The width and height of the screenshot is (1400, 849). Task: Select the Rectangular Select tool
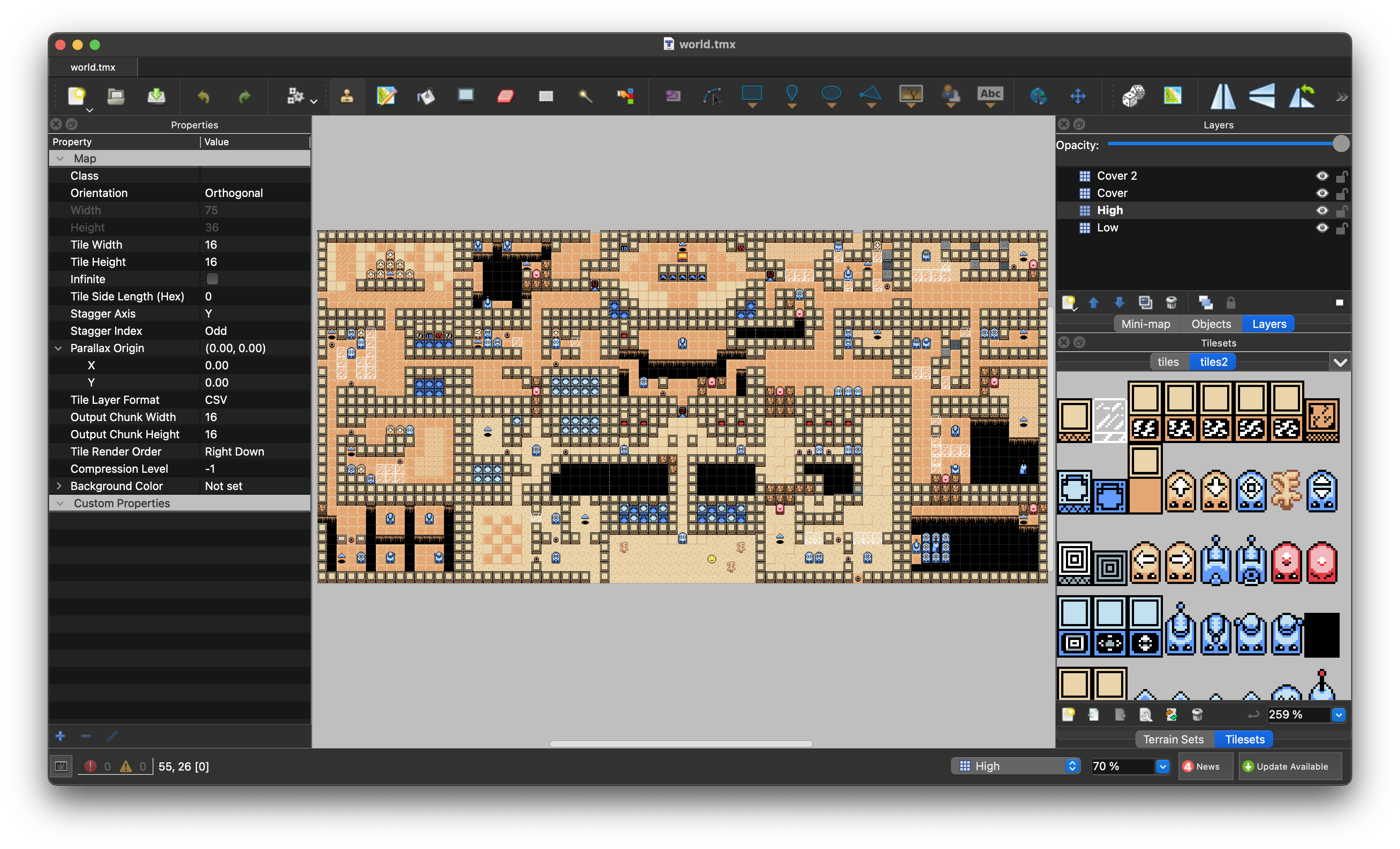(x=545, y=96)
